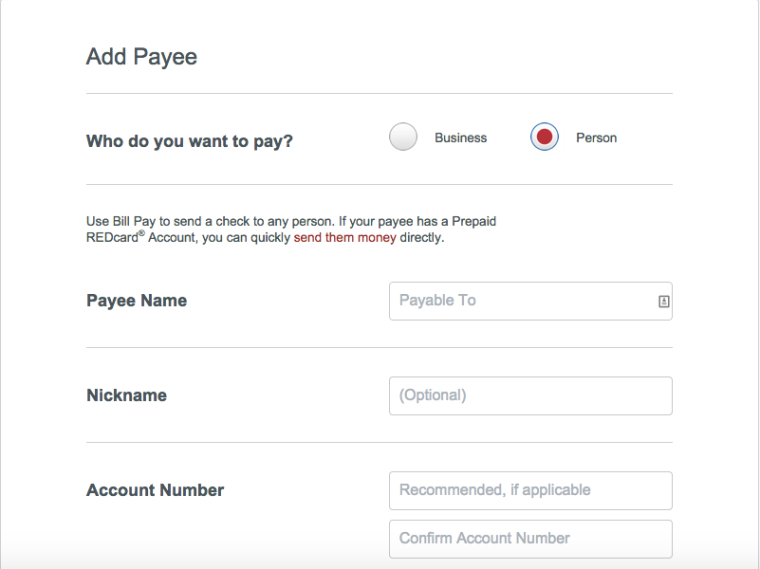Screen dimensions: 760x569
Task: Click the Business option label
Action: (460, 138)
